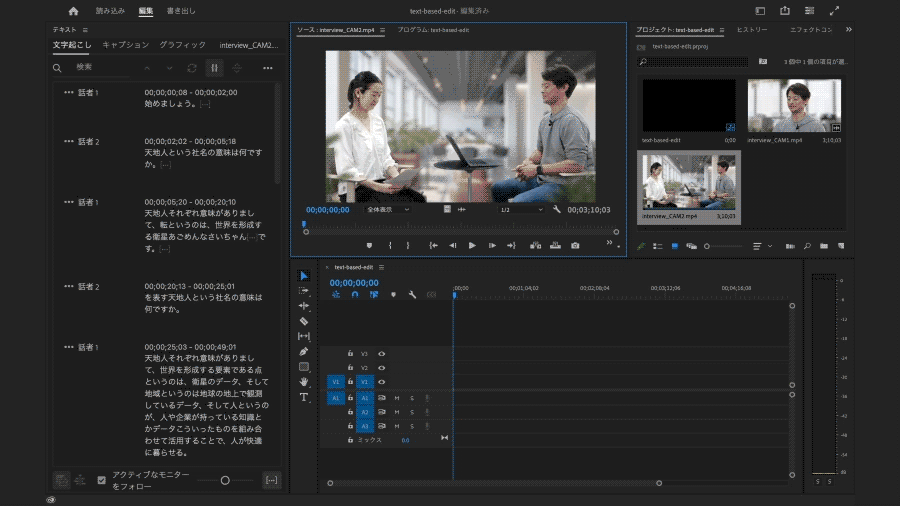Toggle linked selection in timeline
The image size is (900, 506).
(x=374, y=294)
